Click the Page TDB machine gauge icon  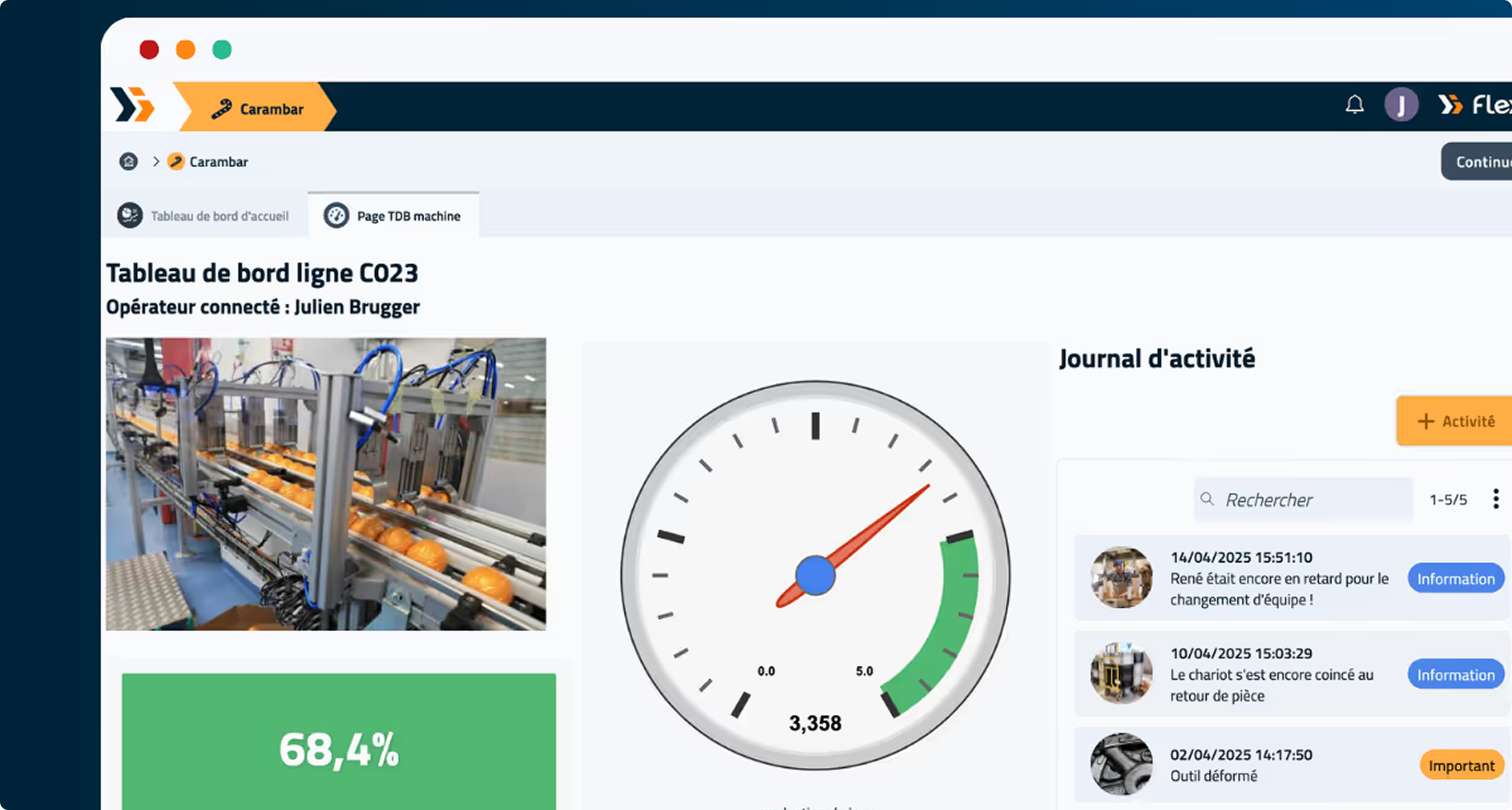click(x=336, y=215)
